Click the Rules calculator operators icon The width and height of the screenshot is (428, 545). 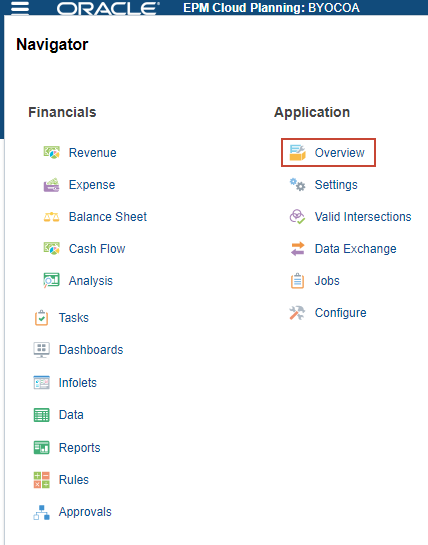(41, 480)
